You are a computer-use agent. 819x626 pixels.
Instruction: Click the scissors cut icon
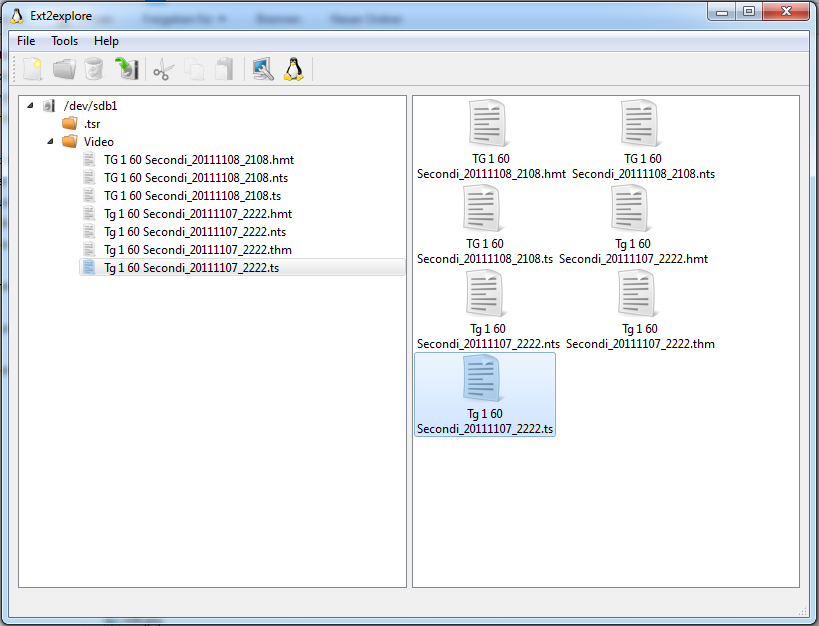point(163,69)
